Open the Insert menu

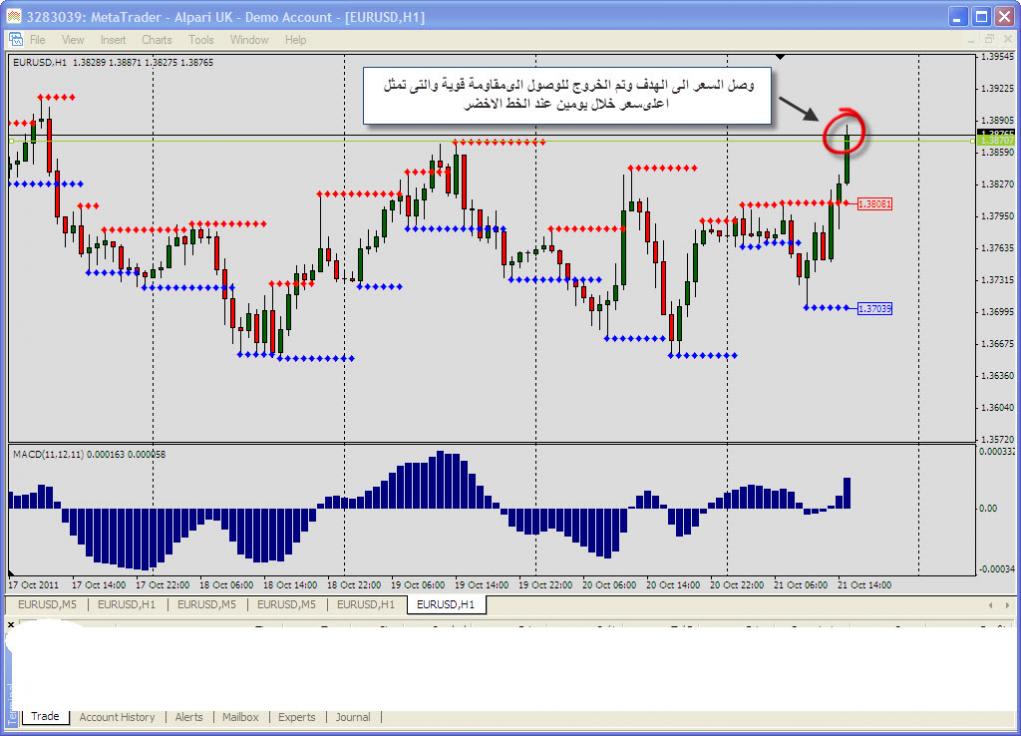[113, 40]
